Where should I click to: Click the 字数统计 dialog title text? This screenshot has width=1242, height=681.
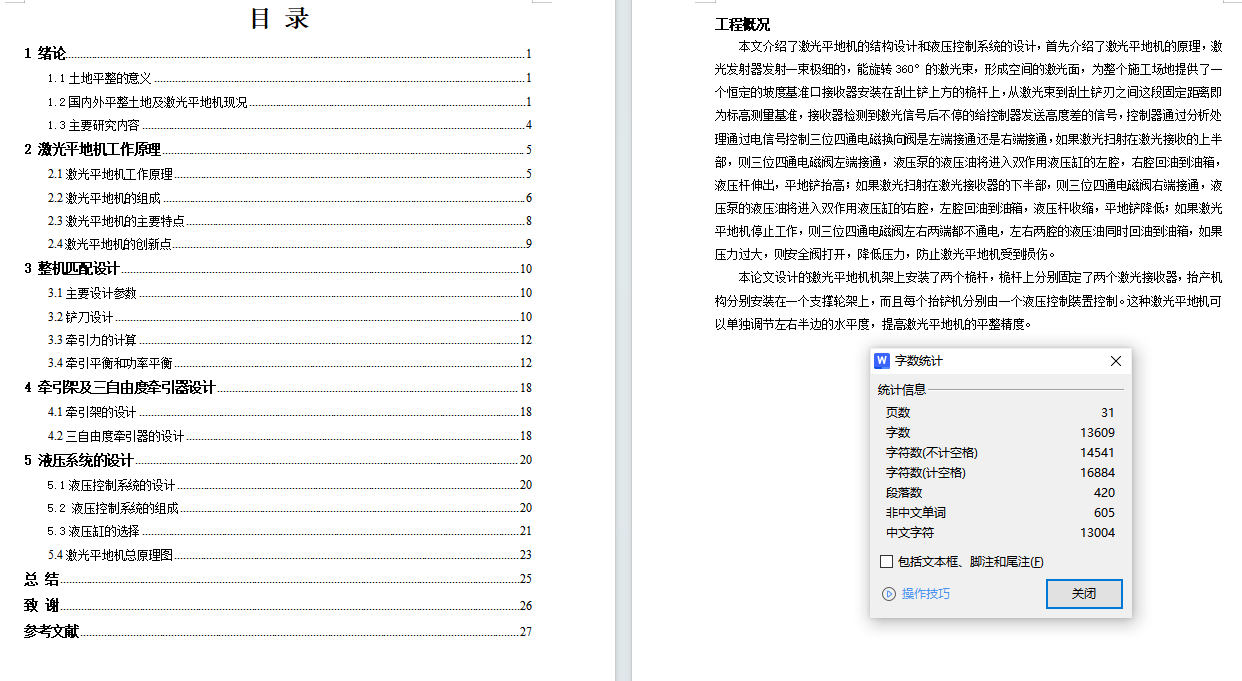pos(918,361)
